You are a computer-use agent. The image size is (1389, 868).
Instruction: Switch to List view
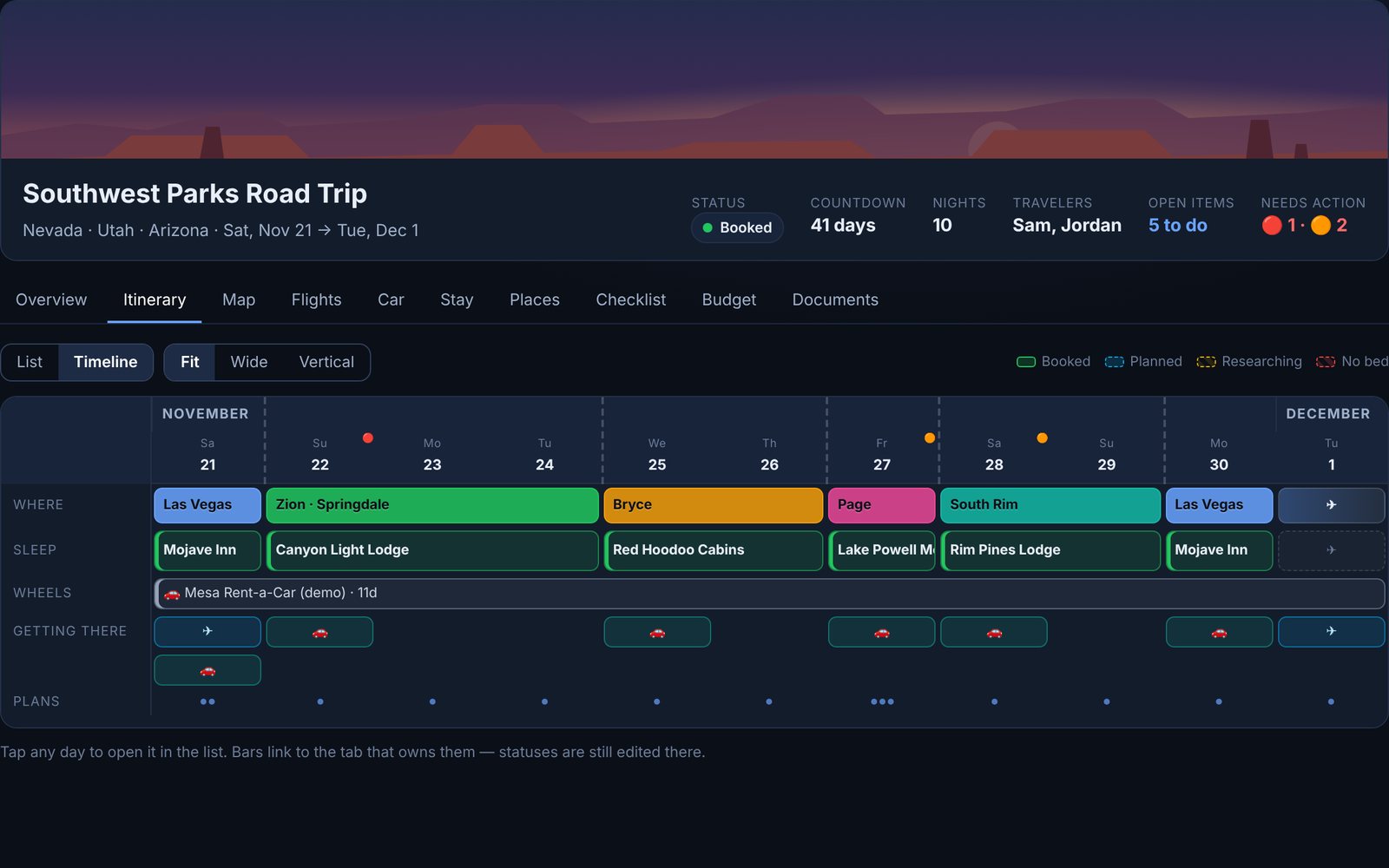30,362
